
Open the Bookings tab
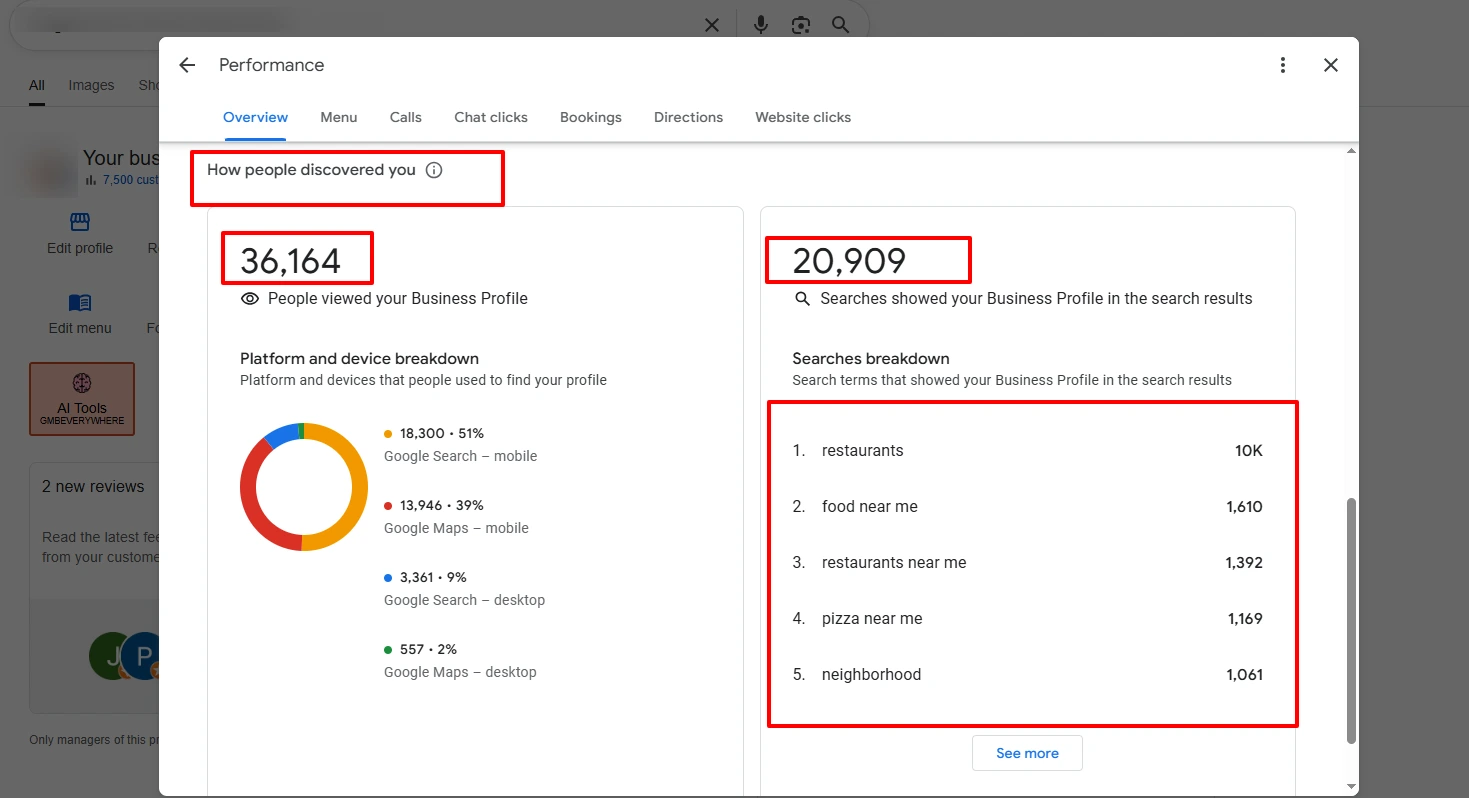point(591,117)
